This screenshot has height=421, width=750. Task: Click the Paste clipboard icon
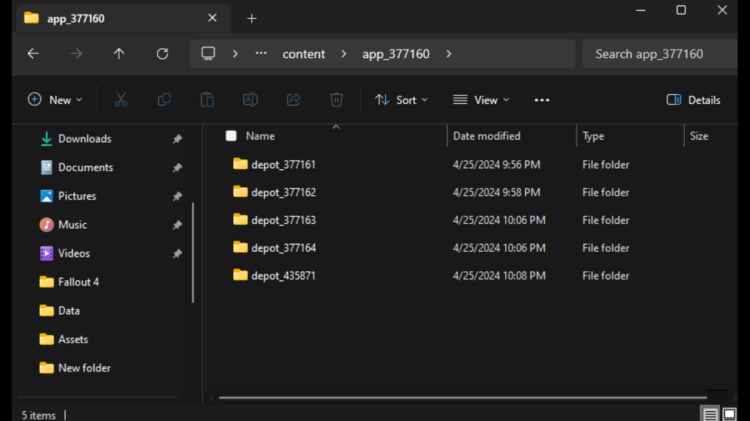tap(207, 100)
